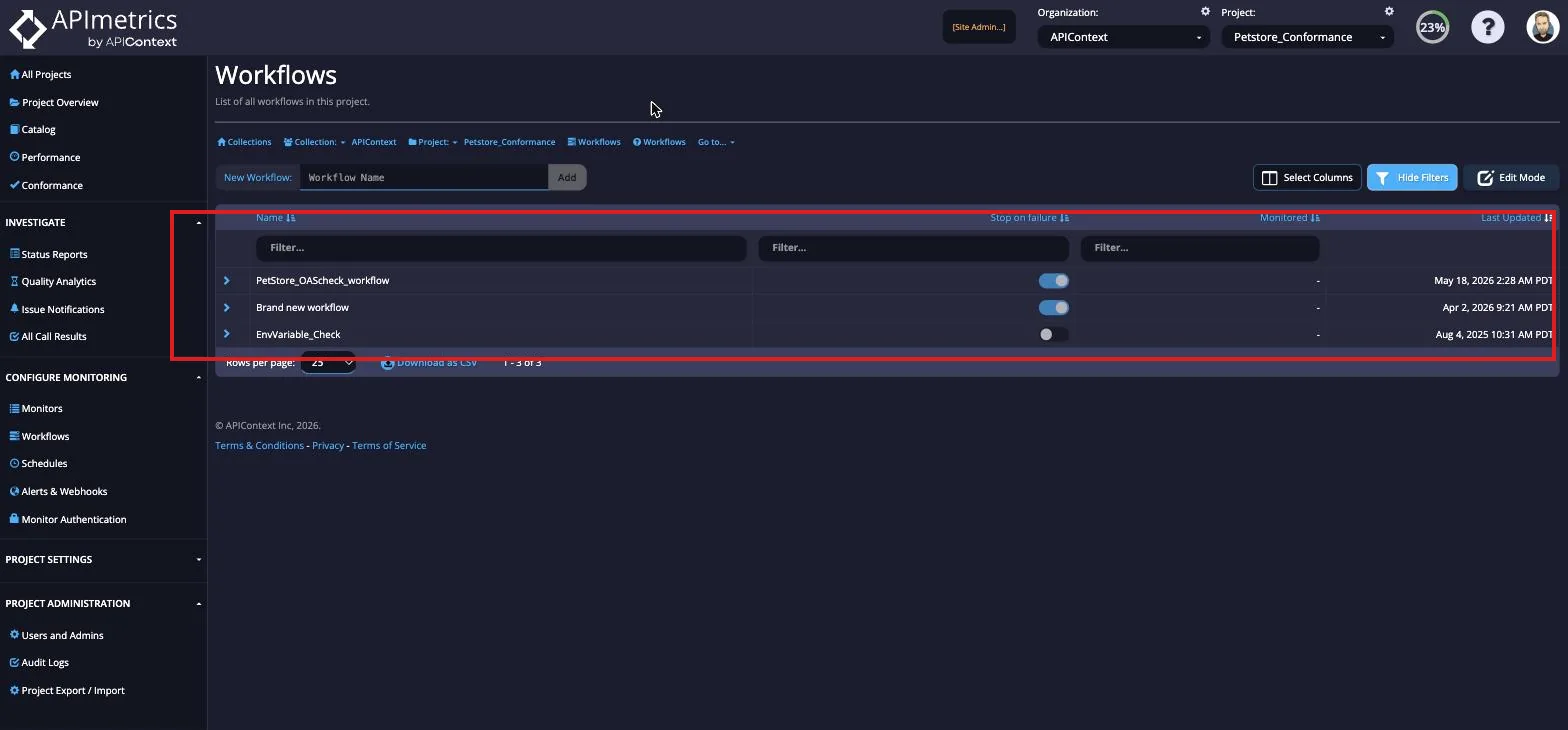The width and height of the screenshot is (1568, 730).
Task: Open the Petstore_Conformance project dropdown
Action: point(1307,37)
